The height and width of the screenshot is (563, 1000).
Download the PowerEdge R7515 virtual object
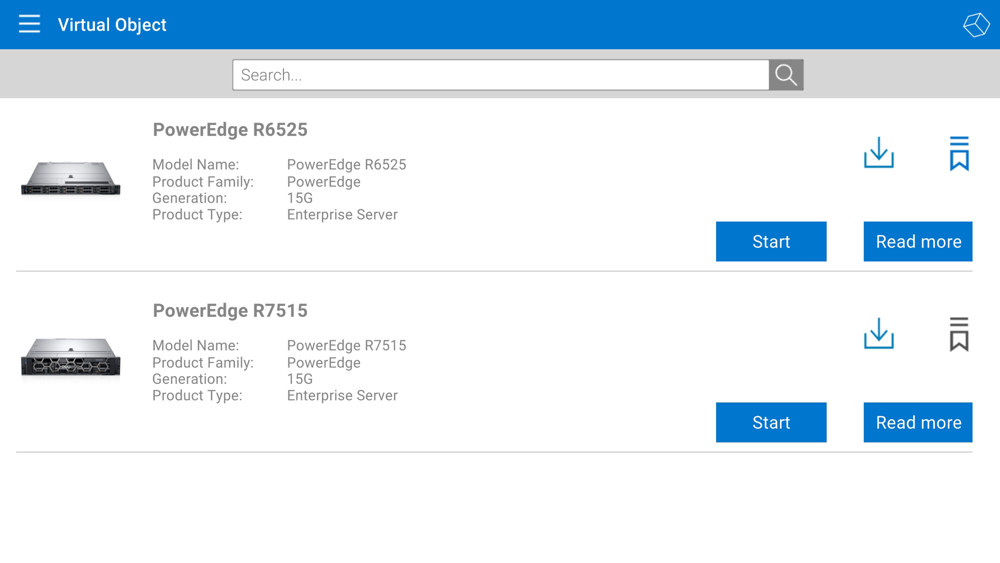click(x=879, y=335)
